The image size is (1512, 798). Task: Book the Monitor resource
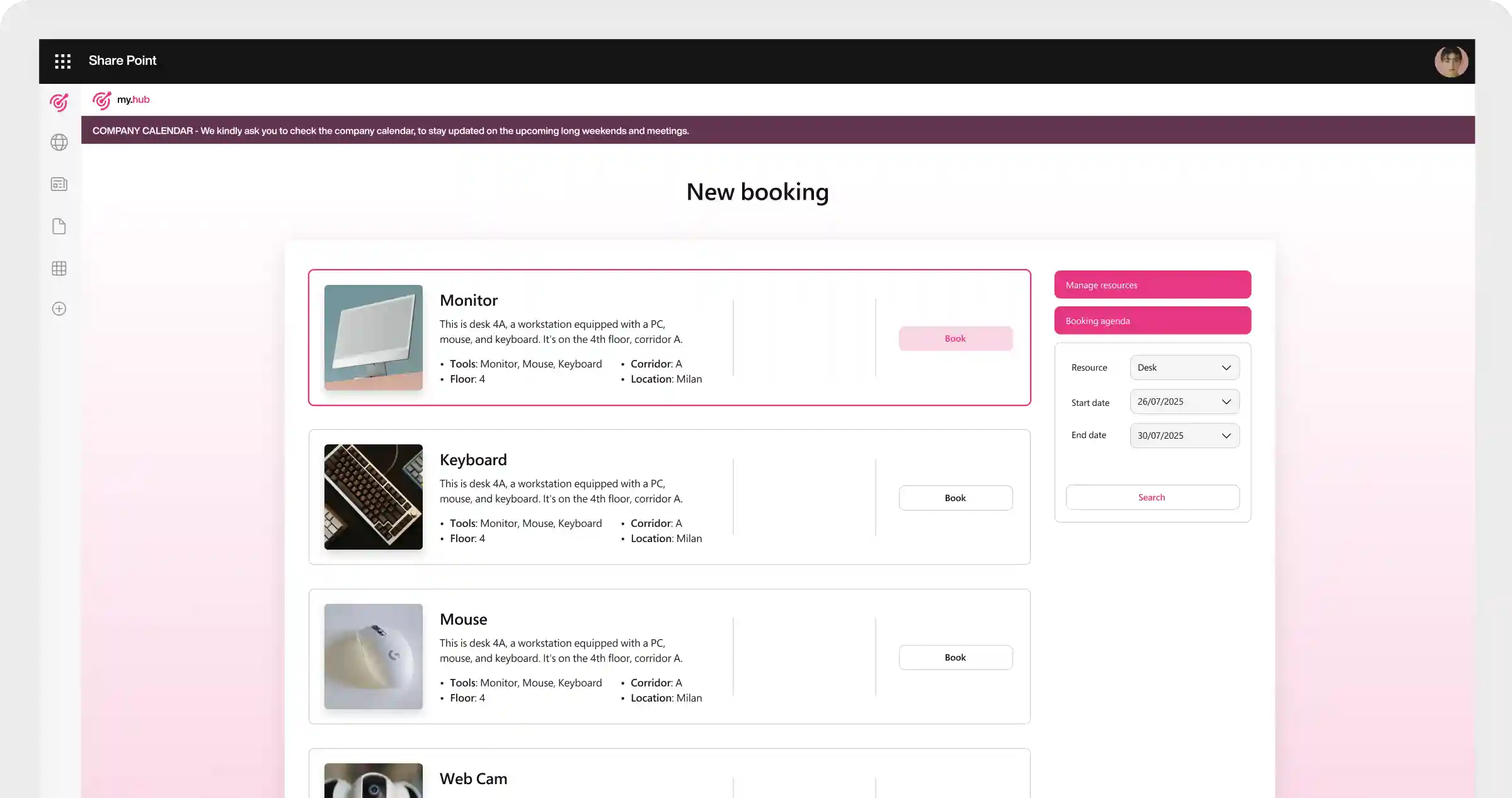pyautogui.click(x=955, y=338)
